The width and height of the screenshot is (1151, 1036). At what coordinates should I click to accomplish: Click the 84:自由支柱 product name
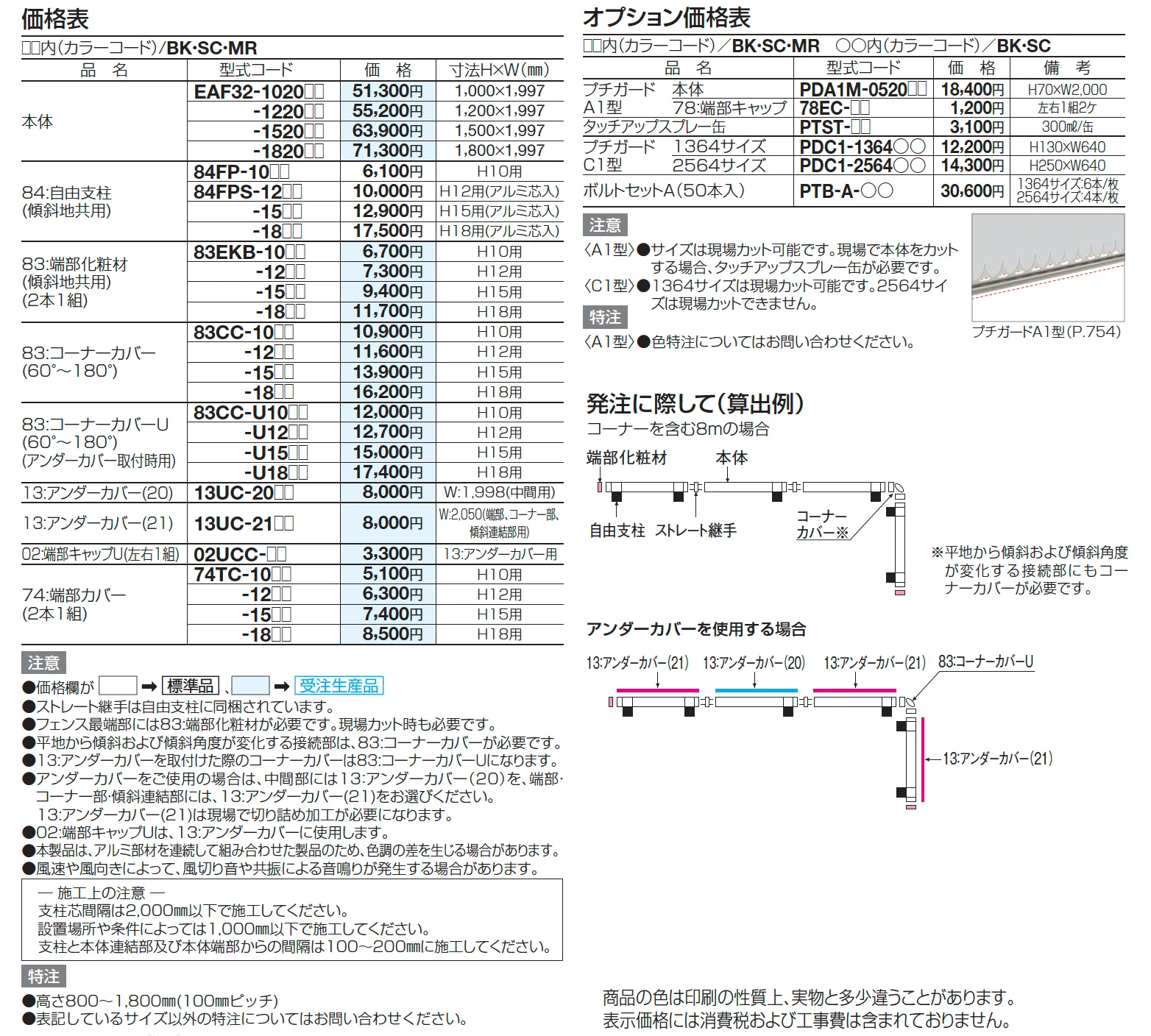click(x=67, y=193)
